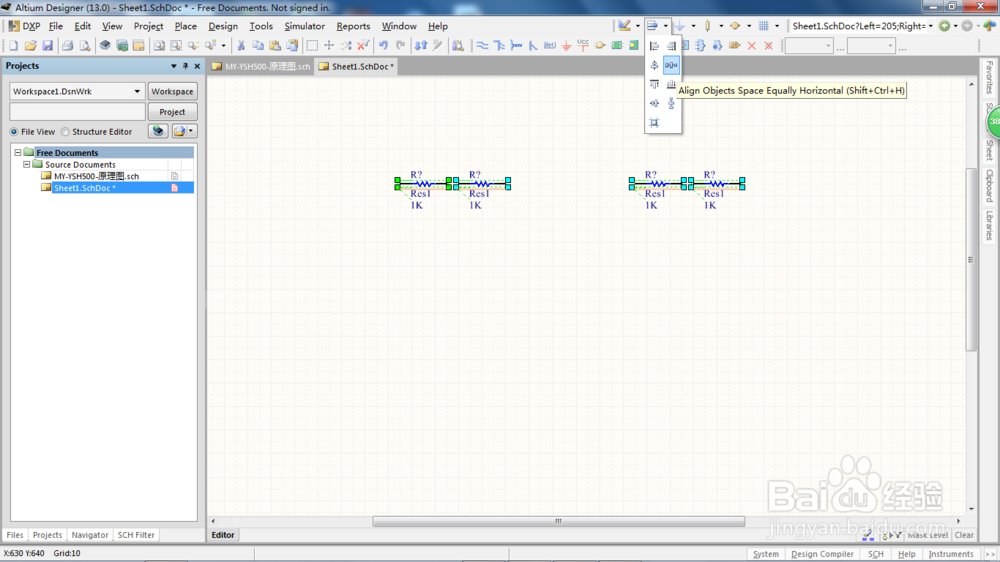Click the red X No ERC icon
The height and width of the screenshot is (562, 1000).
(752, 46)
